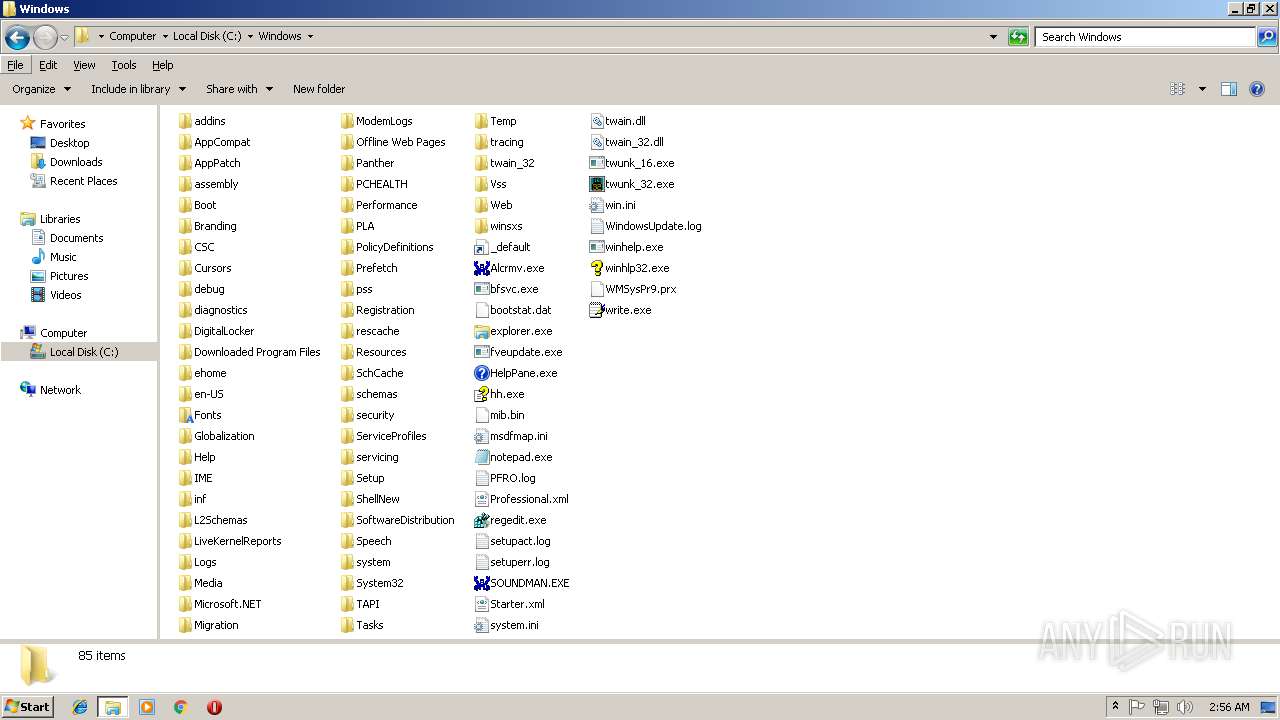Open the Help menu
The image size is (1280, 720).
[162, 65]
